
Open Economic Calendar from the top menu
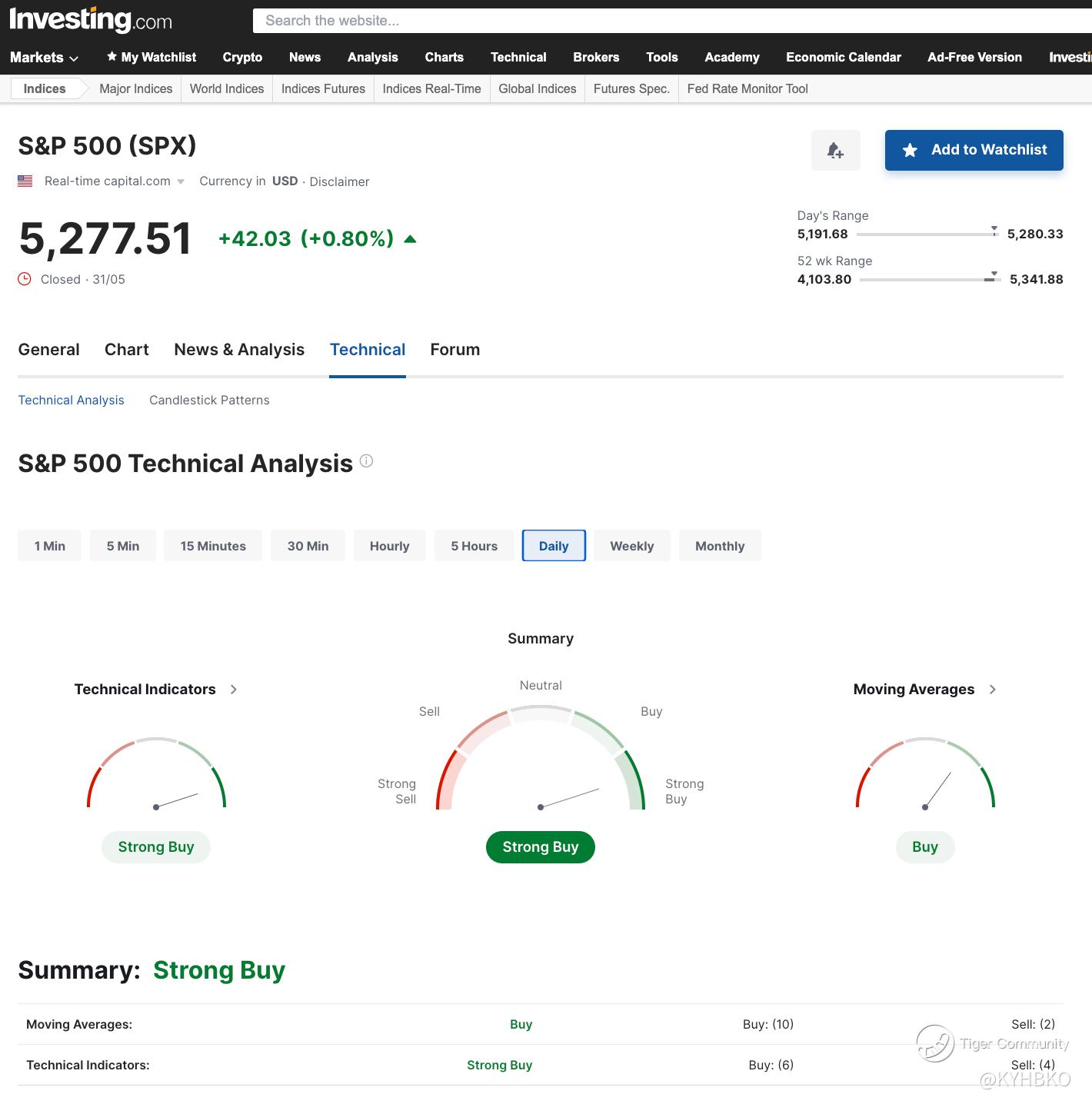[x=843, y=57]
